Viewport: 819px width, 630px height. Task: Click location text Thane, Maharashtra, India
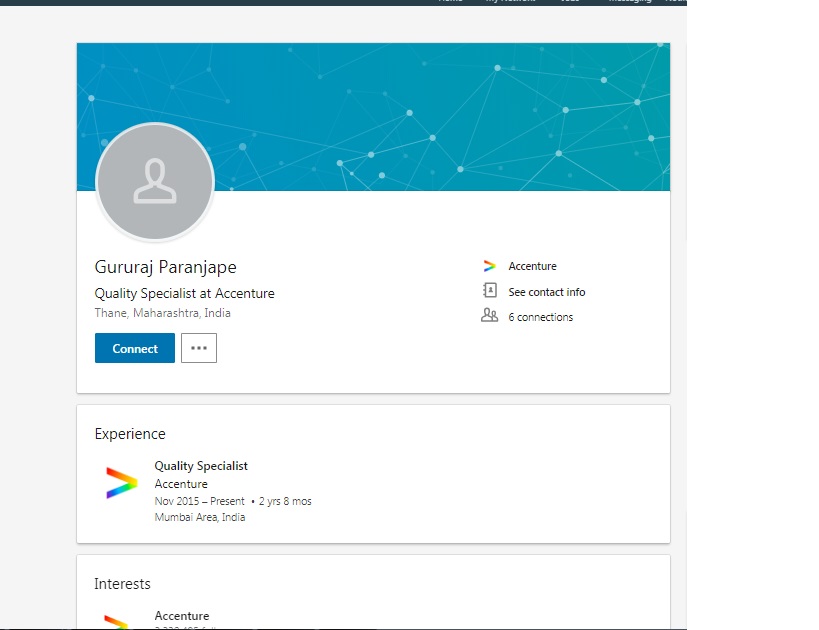click(x=162, y=313)
